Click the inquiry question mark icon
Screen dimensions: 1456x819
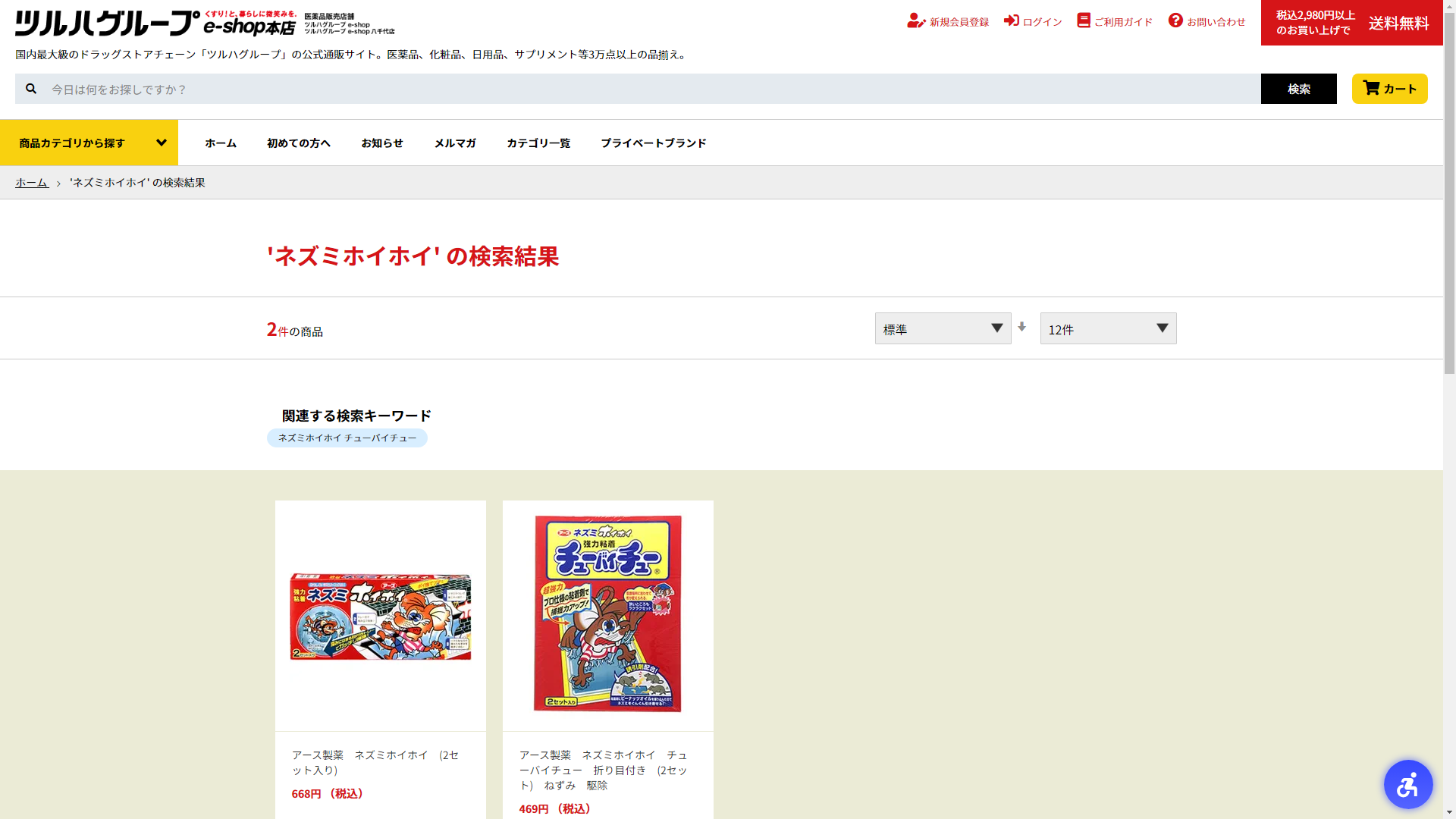[1175, 20]
